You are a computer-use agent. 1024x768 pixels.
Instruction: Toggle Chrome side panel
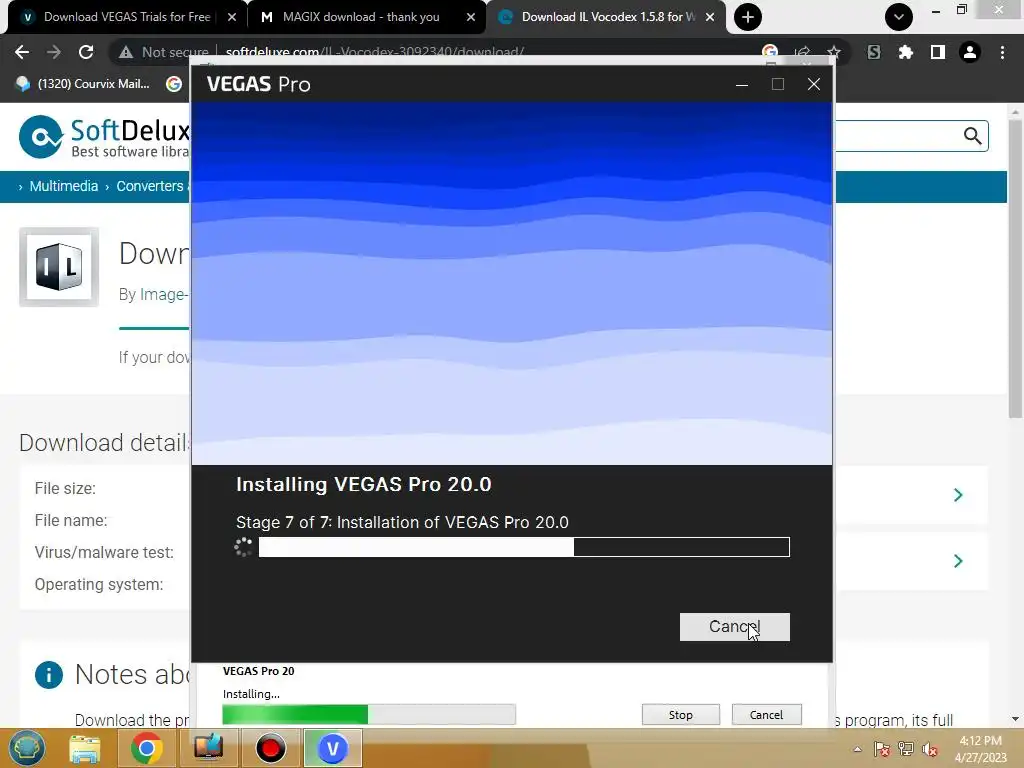(x=938, y=52)
